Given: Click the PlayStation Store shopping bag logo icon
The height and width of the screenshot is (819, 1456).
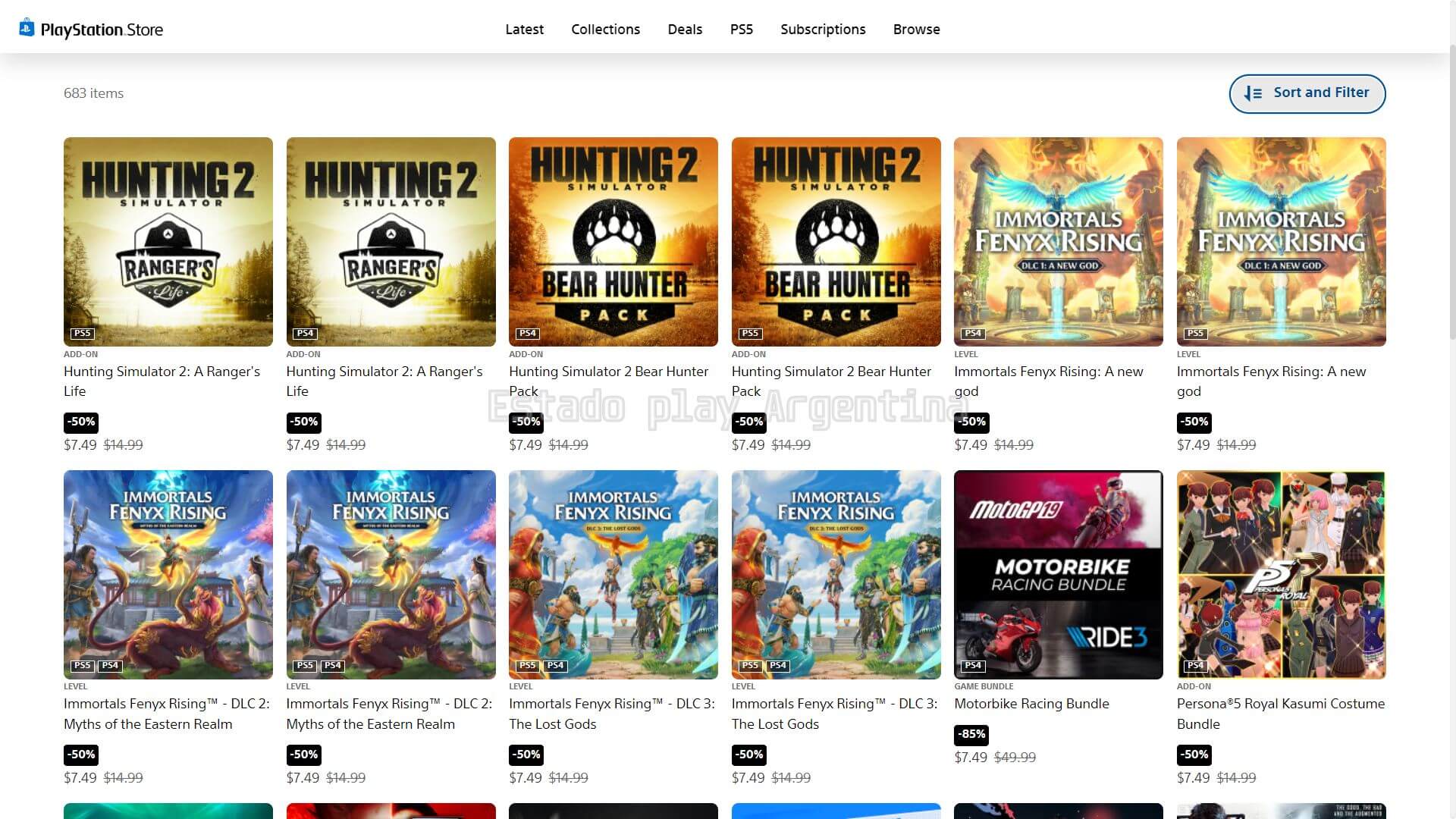Looking at the screenshot, I should tap(27, 28).
